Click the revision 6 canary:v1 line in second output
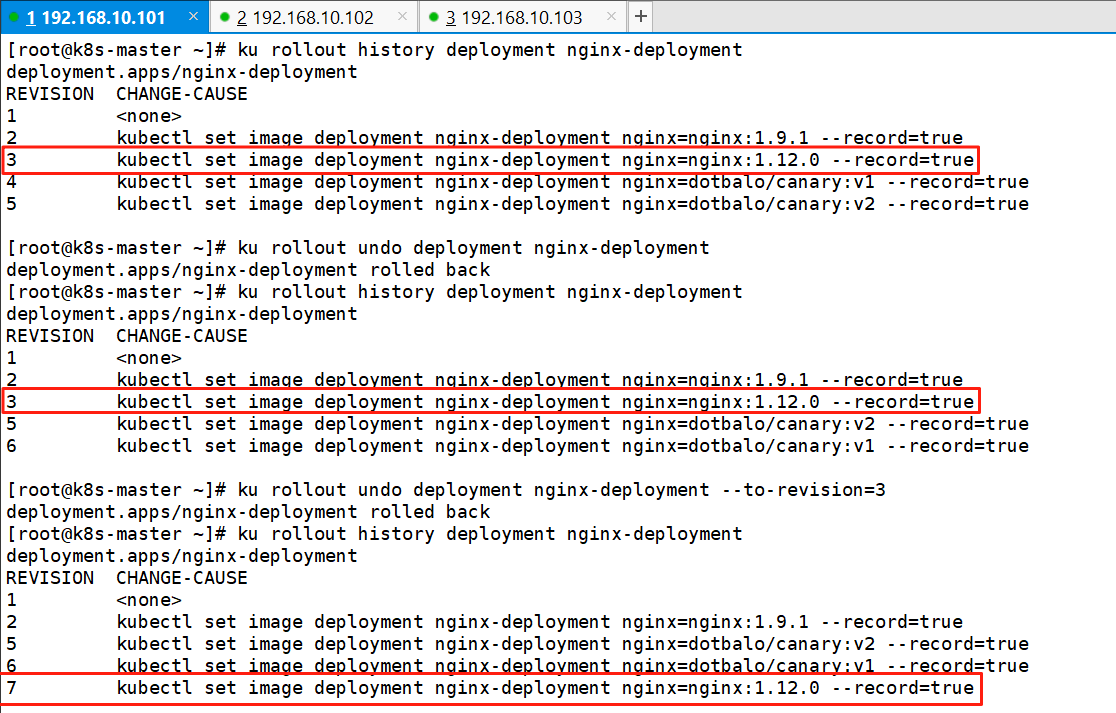Screen dimensions: 1116x713 coord(517,446)
